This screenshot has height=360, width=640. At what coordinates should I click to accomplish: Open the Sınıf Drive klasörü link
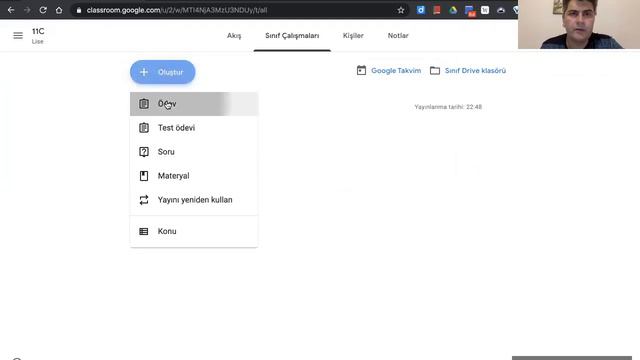[475, 71]
